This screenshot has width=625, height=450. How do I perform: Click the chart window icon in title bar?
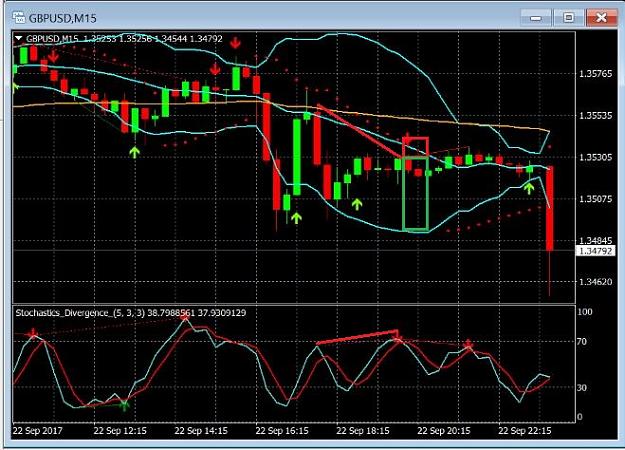tap(19, 18)
